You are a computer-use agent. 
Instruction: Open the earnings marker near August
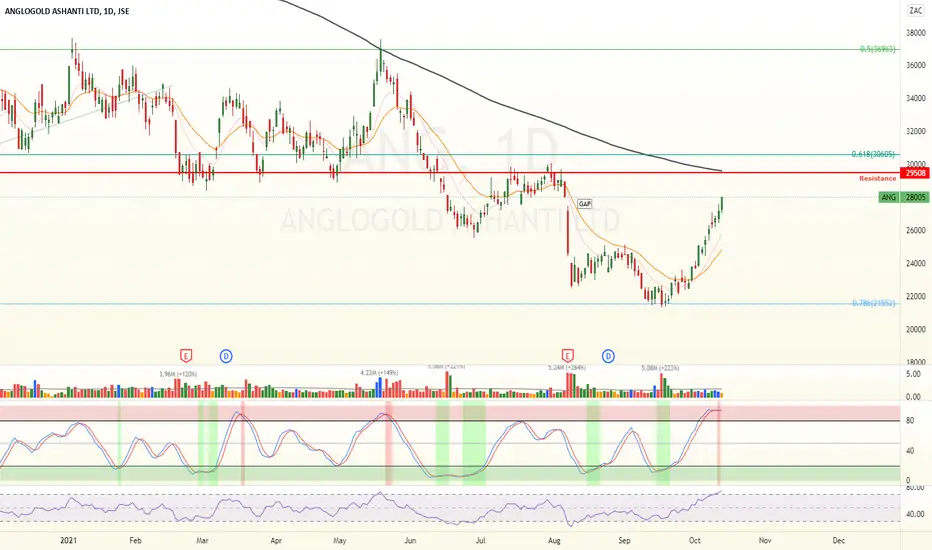[x=568, y=356]
